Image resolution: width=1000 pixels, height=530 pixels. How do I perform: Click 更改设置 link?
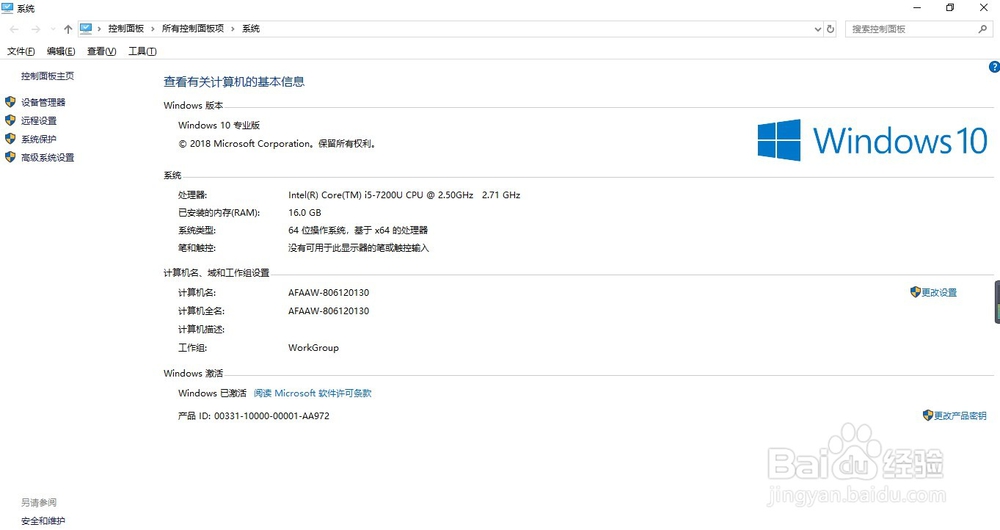[x=939, y=292]
